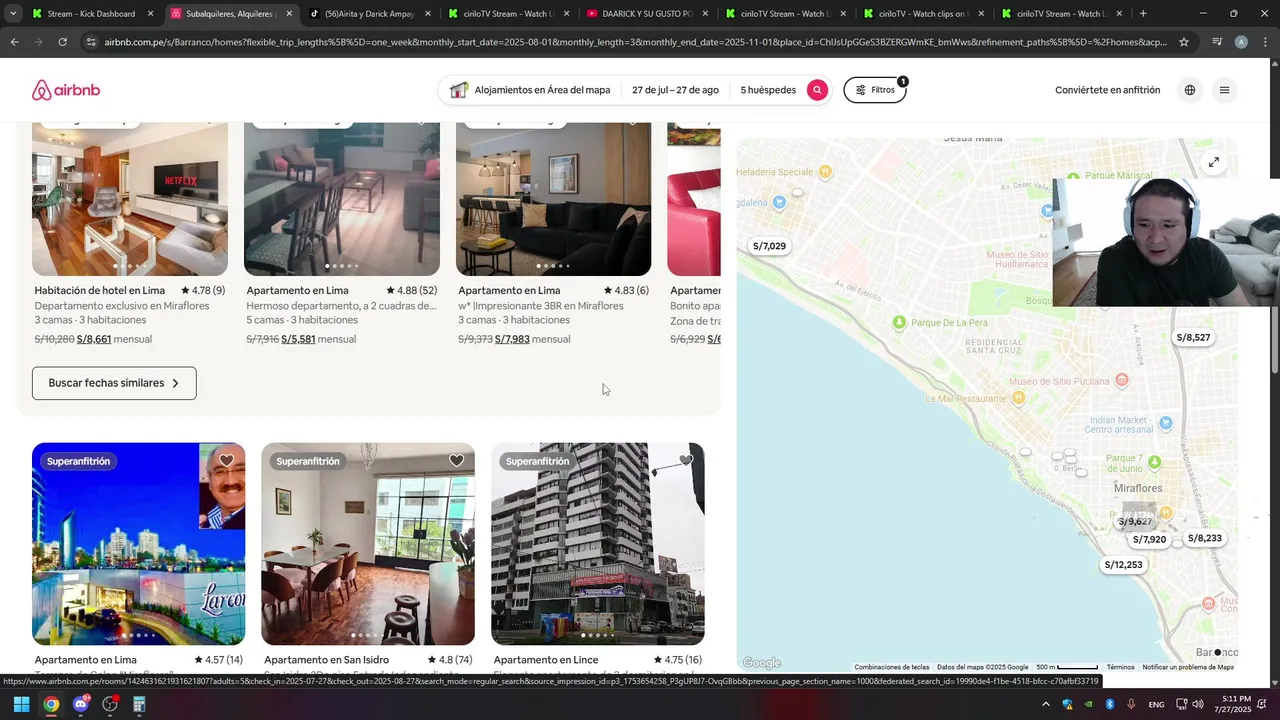
Task: Open the Apartamento en Lima 4.83 listing photo
Action: click(x=554, y=199)
